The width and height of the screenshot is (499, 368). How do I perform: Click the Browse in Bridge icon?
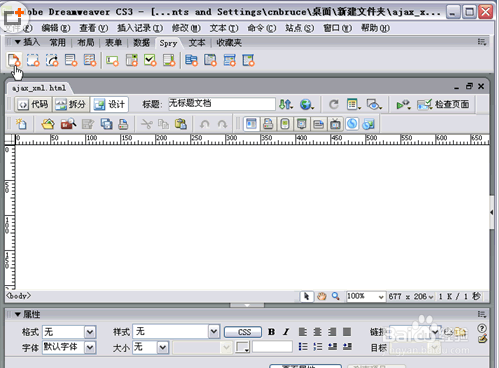(x=68, y=124)
